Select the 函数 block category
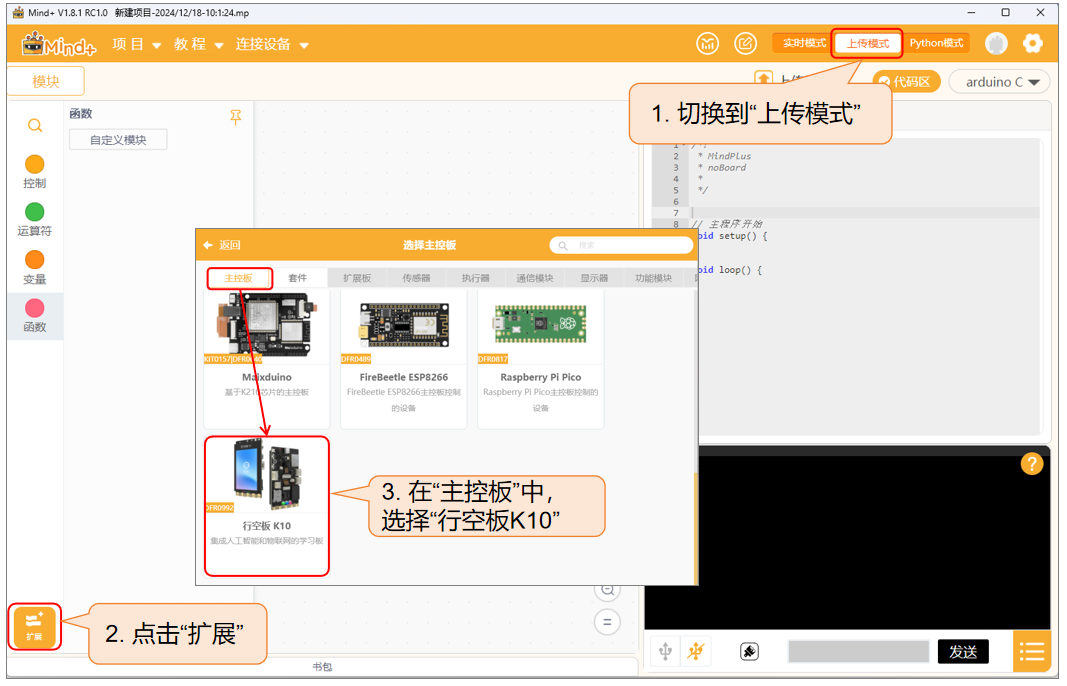The image size is (1067, 686). (35, 316)
